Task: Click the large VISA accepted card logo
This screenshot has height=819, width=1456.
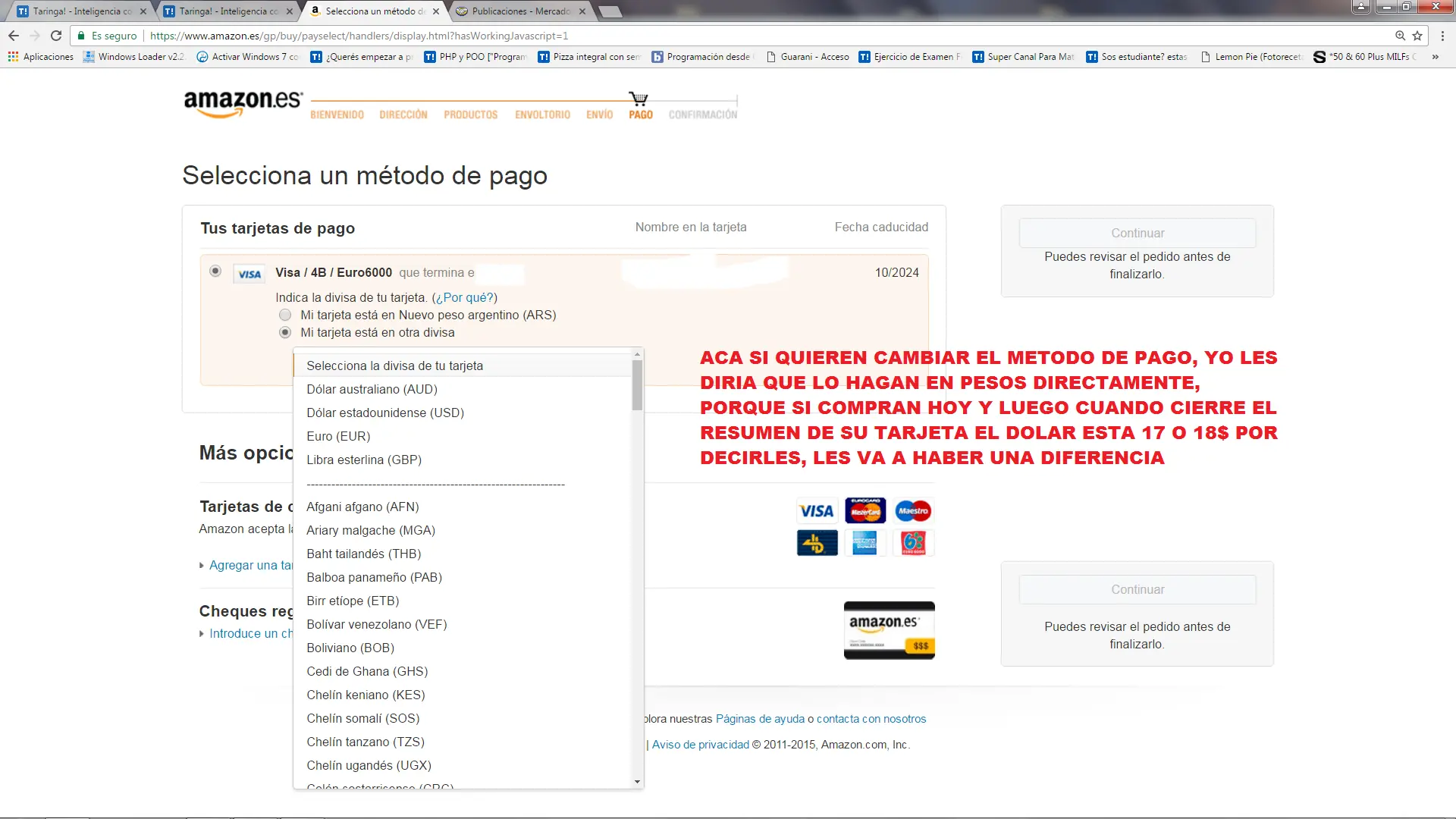Action: point(817,511)
